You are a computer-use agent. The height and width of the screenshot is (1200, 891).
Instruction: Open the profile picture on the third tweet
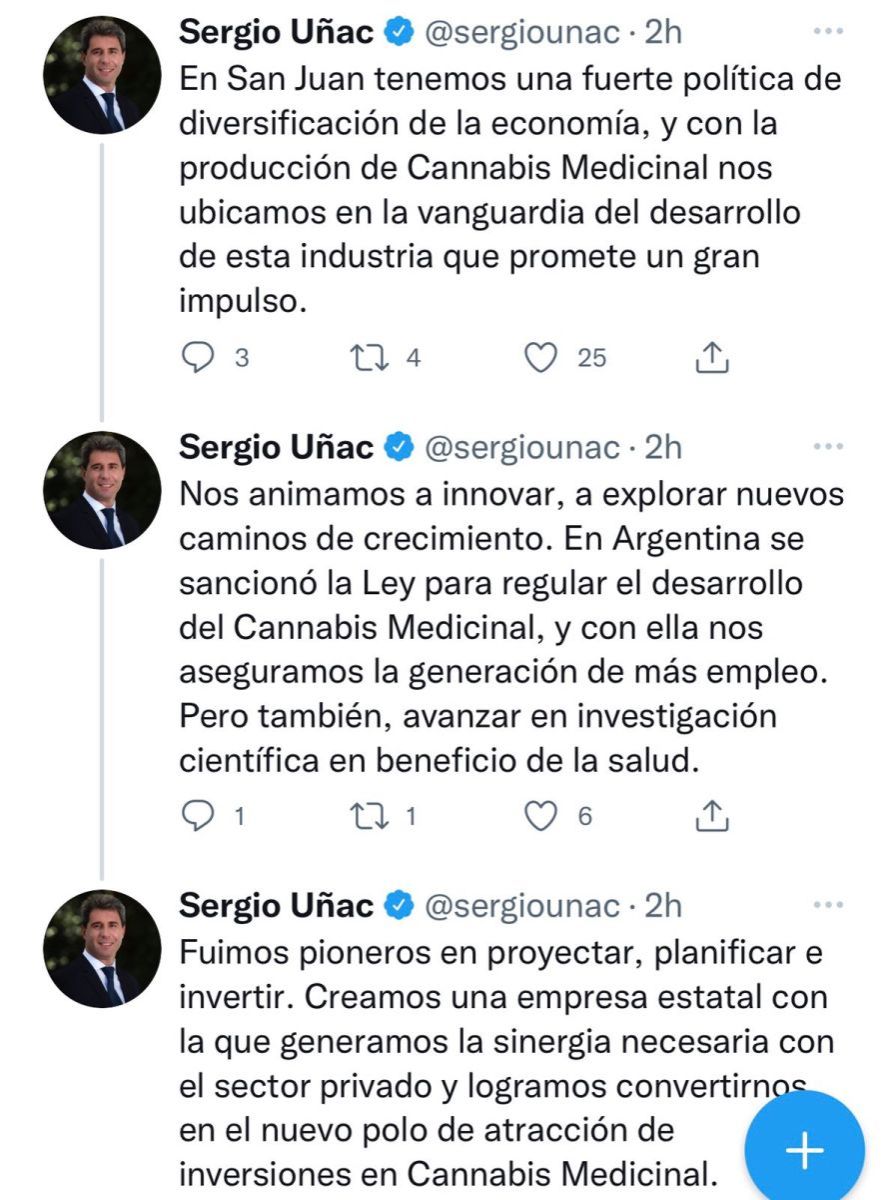coord(102,949)
